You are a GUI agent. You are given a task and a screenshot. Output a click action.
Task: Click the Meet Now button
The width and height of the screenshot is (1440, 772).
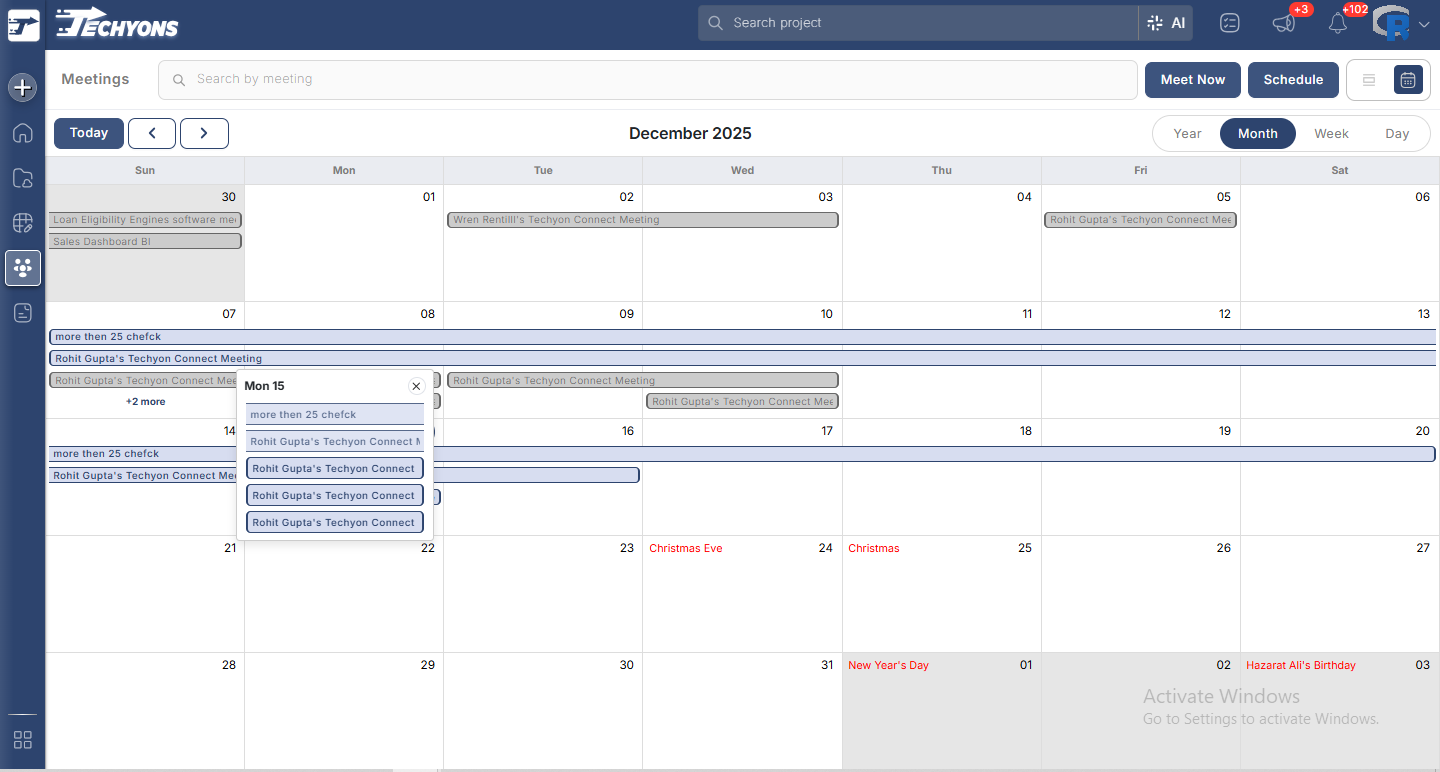coord(1192,80)
